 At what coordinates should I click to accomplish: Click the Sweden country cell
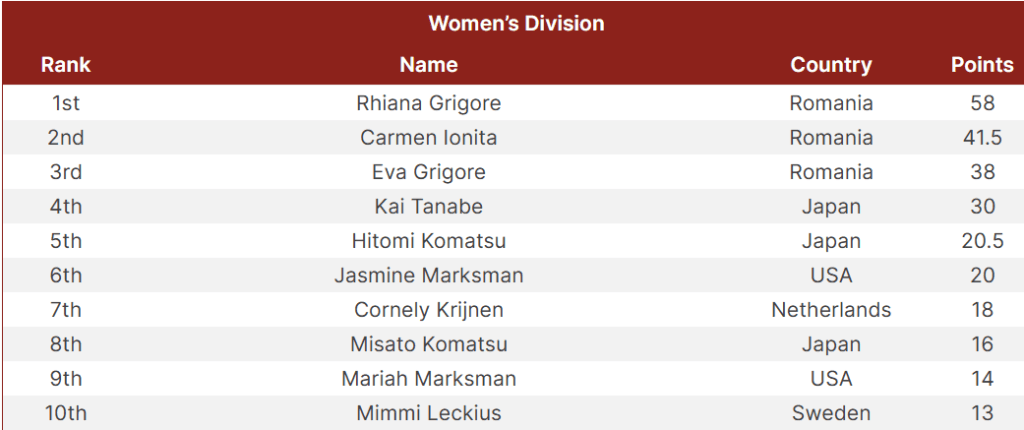[x=831, y=413]
